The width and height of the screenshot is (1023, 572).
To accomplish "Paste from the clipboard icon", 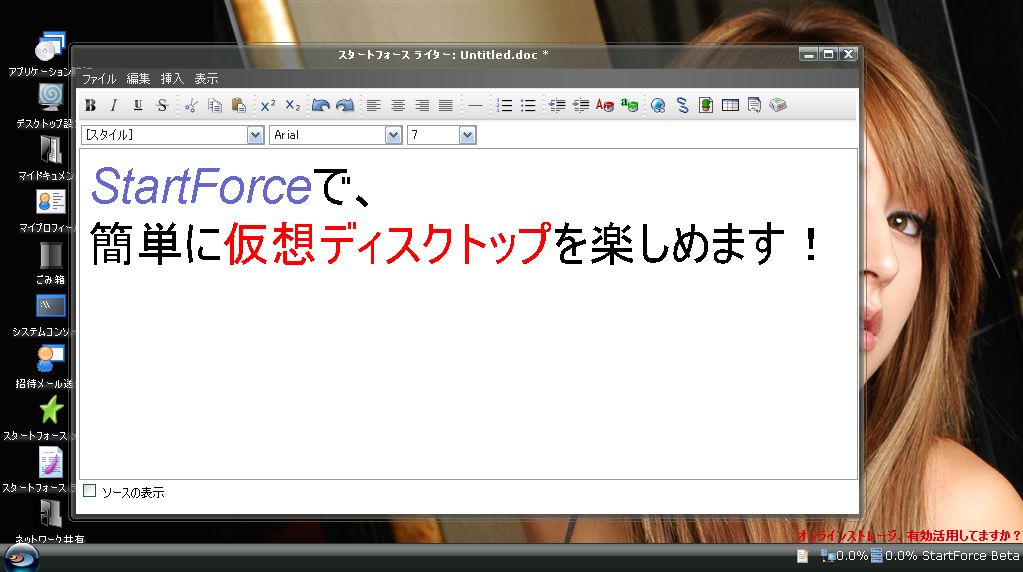I will point(239,105).
